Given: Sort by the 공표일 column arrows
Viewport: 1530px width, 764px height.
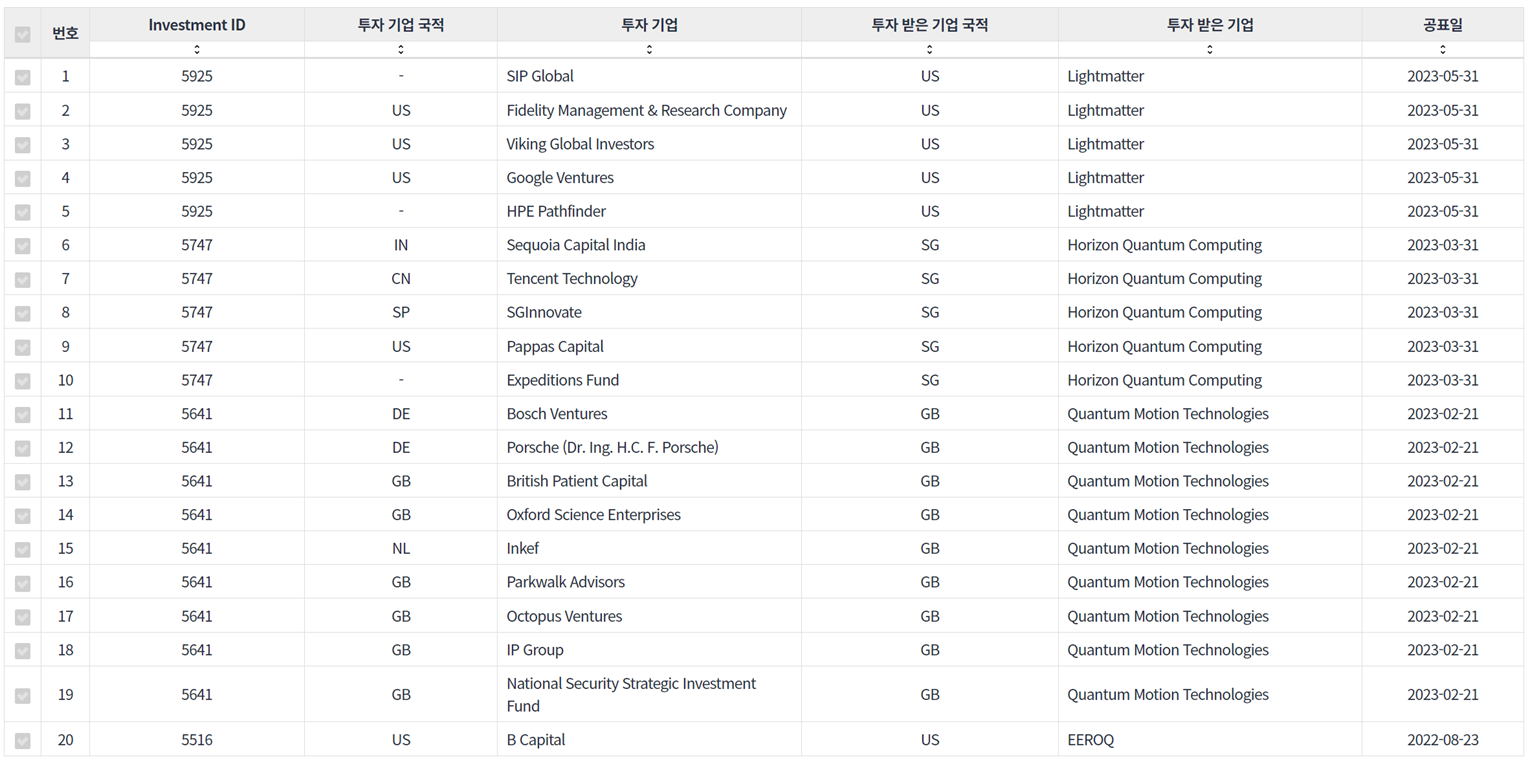Looking at the screenshot, I should click(1442, 49).
